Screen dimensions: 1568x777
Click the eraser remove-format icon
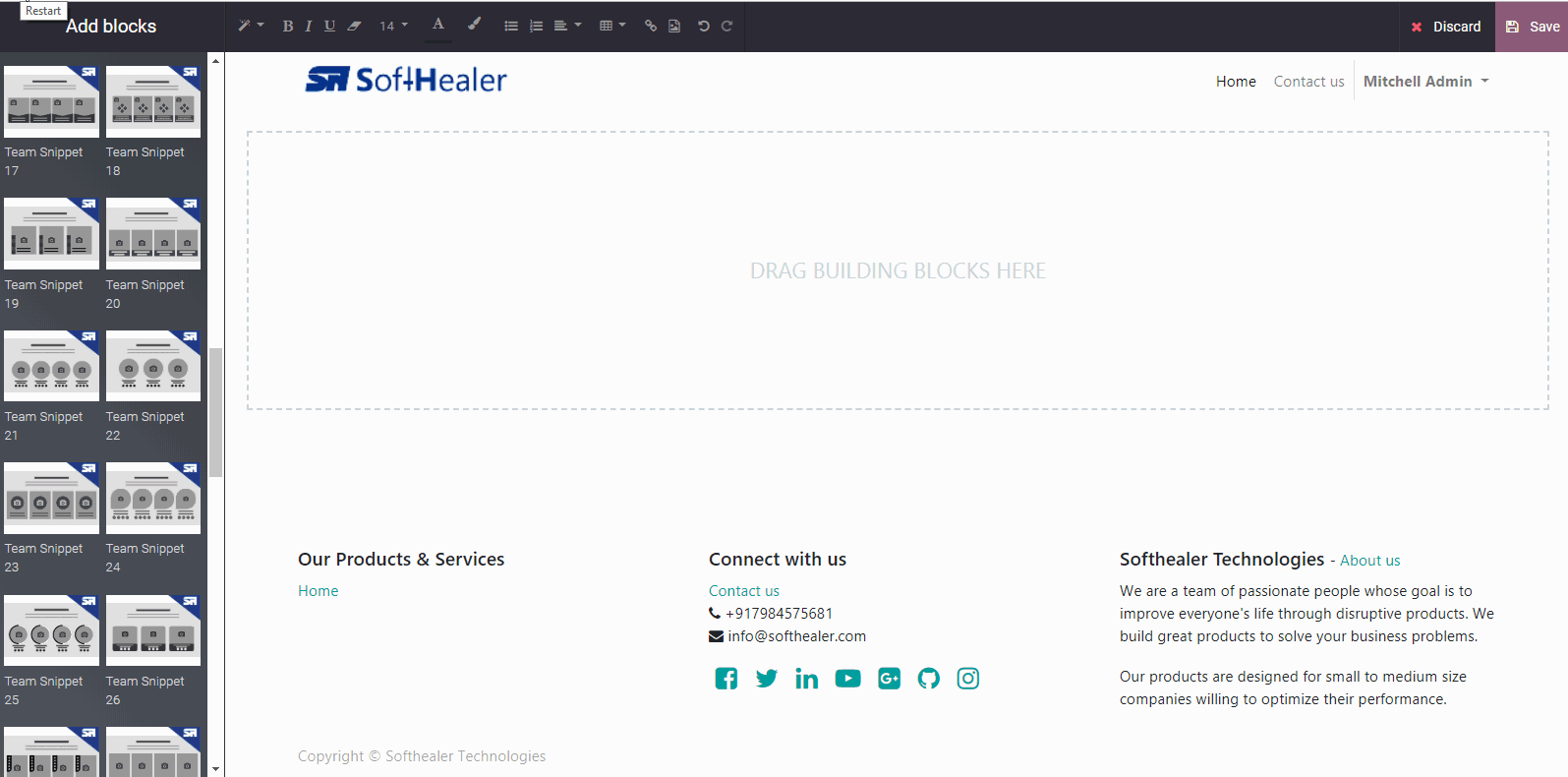pyautogui.click(x=354, y=26)
